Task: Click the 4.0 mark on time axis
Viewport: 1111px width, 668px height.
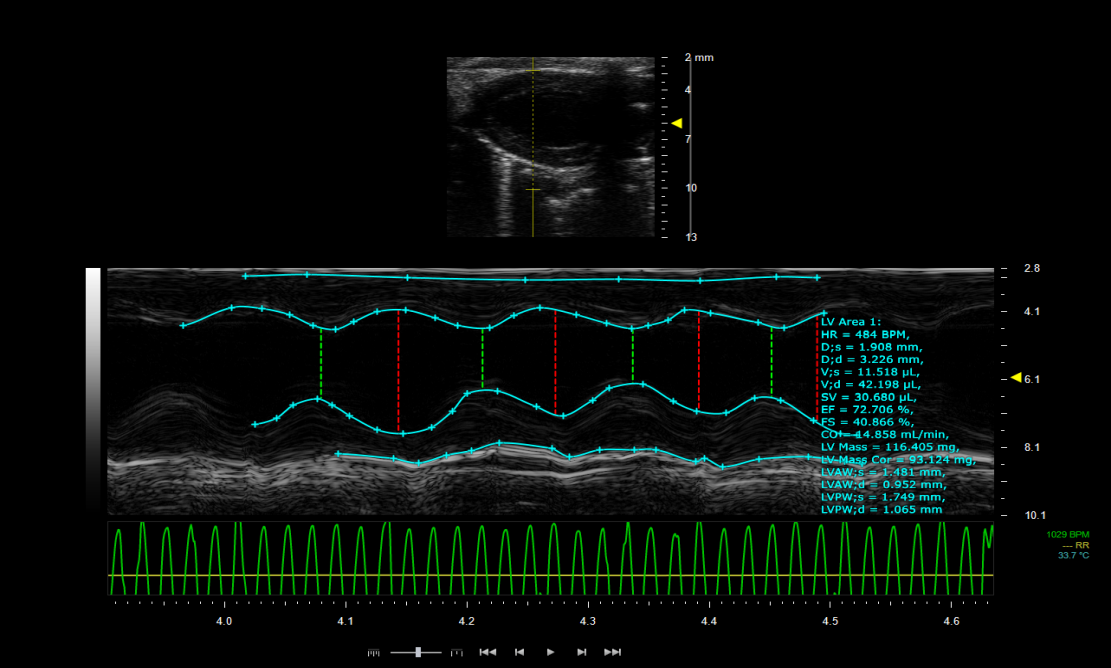Action: [224, 622]
